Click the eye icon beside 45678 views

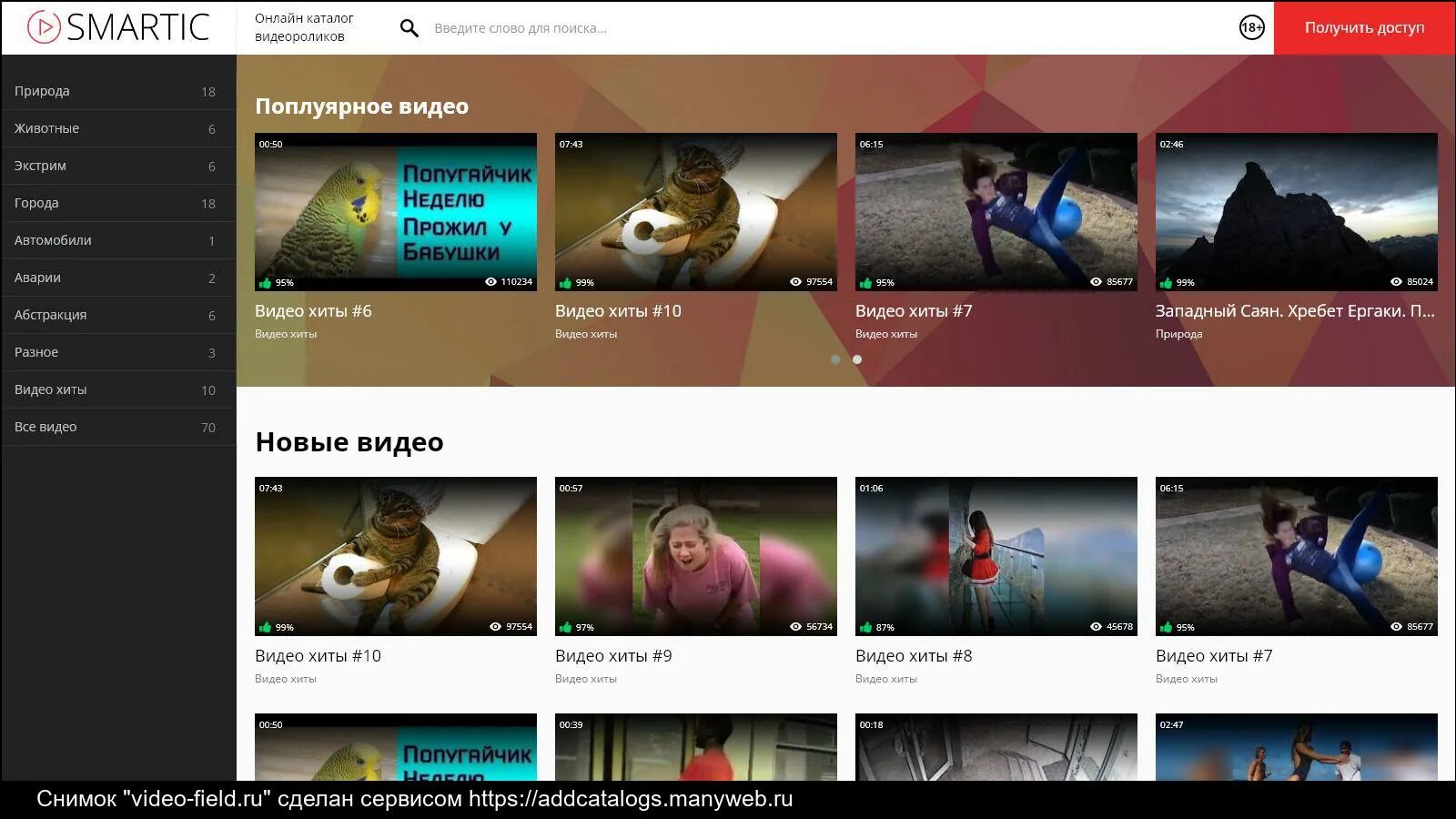[1096, 627]
